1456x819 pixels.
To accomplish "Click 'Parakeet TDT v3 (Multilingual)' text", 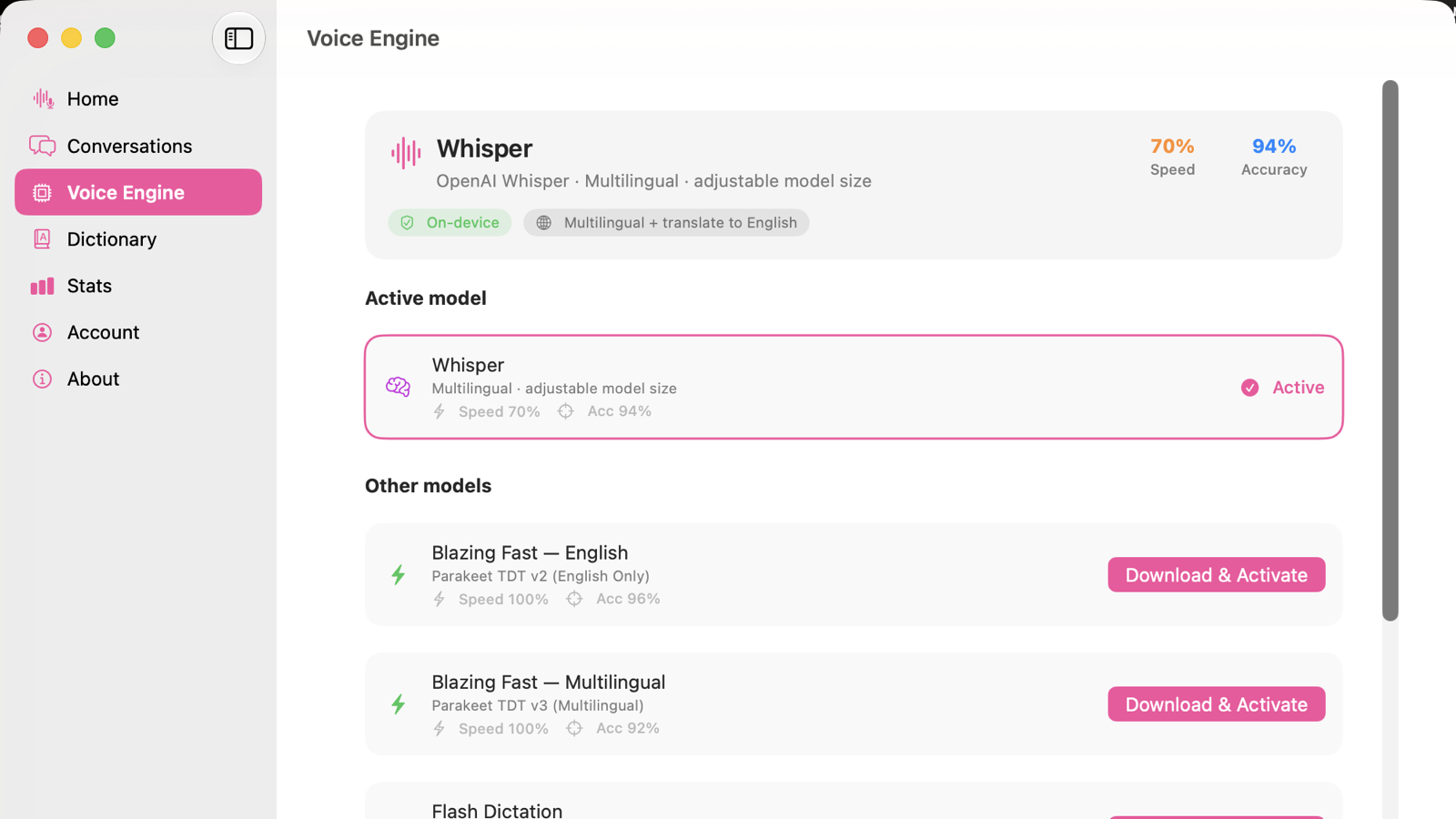I will point(538,705).
